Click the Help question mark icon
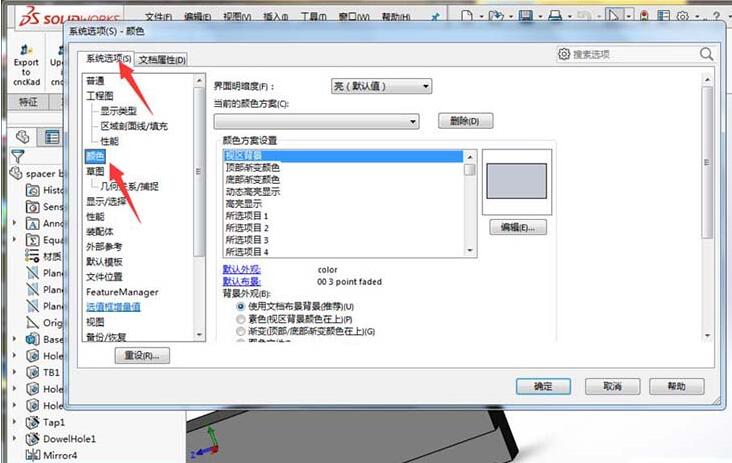The width and height of the screenshot is (732, 463). tap(716, 16)
